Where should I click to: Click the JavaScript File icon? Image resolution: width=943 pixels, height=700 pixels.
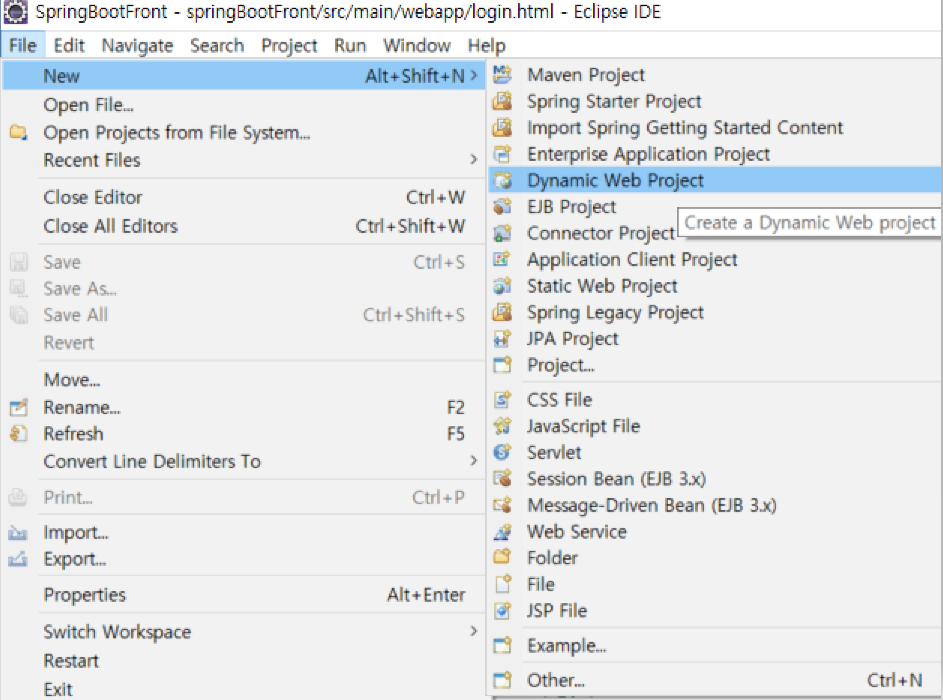502,426
